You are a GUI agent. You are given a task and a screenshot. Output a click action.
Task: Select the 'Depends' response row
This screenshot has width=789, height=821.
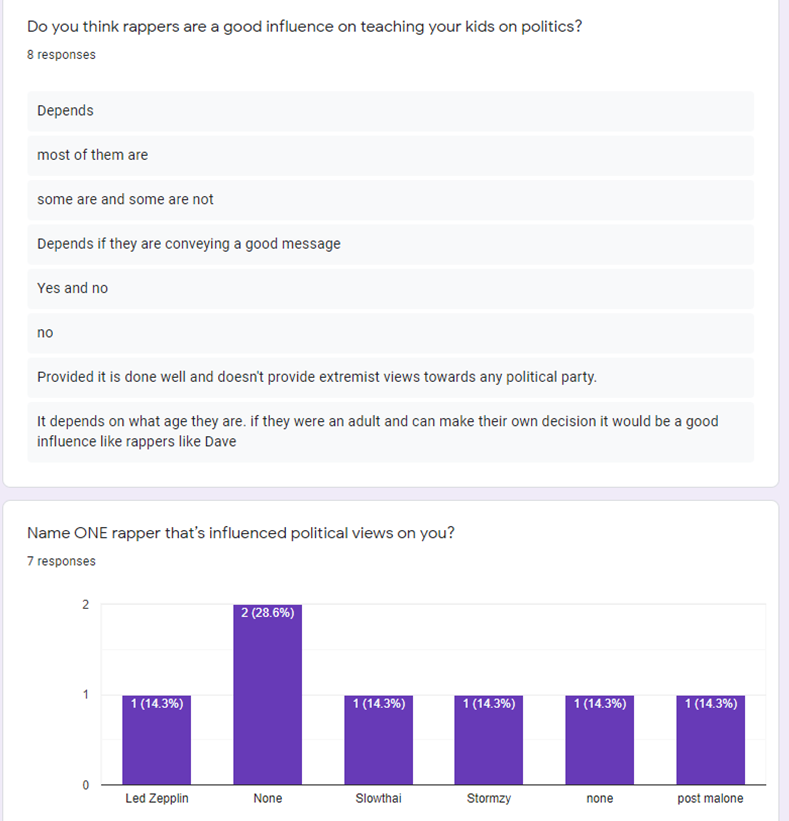[x=391, y=111]
